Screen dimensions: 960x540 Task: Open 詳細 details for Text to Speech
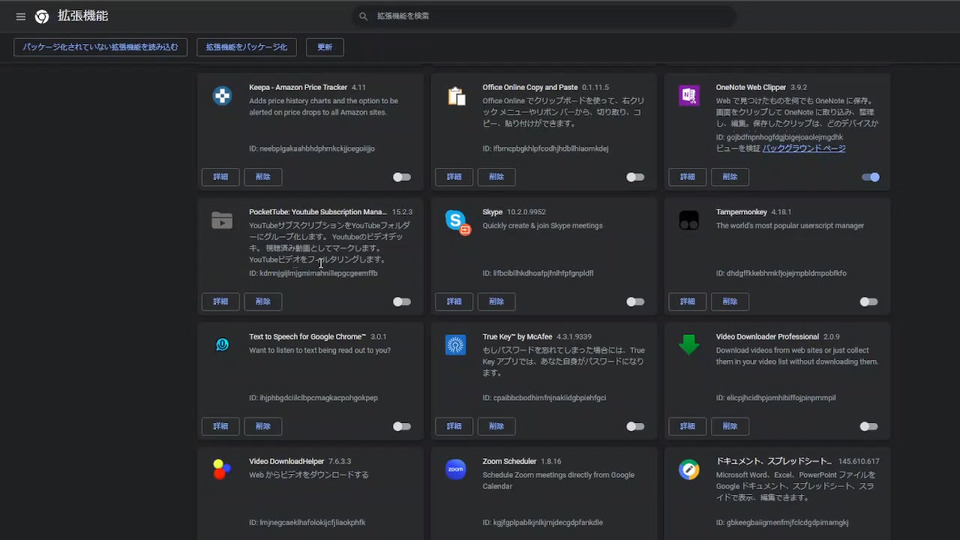click(220, 426)
